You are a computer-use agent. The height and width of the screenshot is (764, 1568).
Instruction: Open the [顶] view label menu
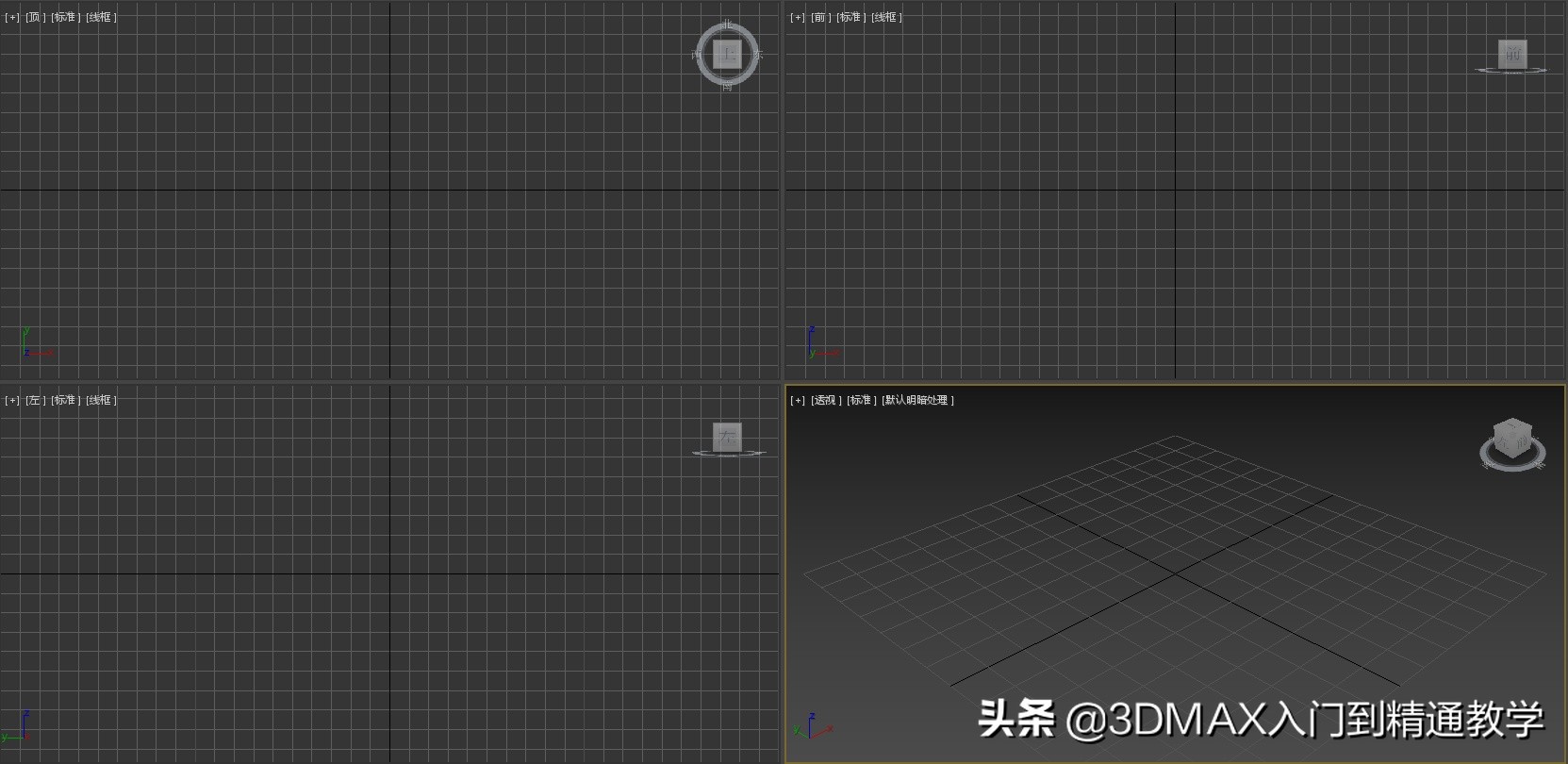(35, 17)
